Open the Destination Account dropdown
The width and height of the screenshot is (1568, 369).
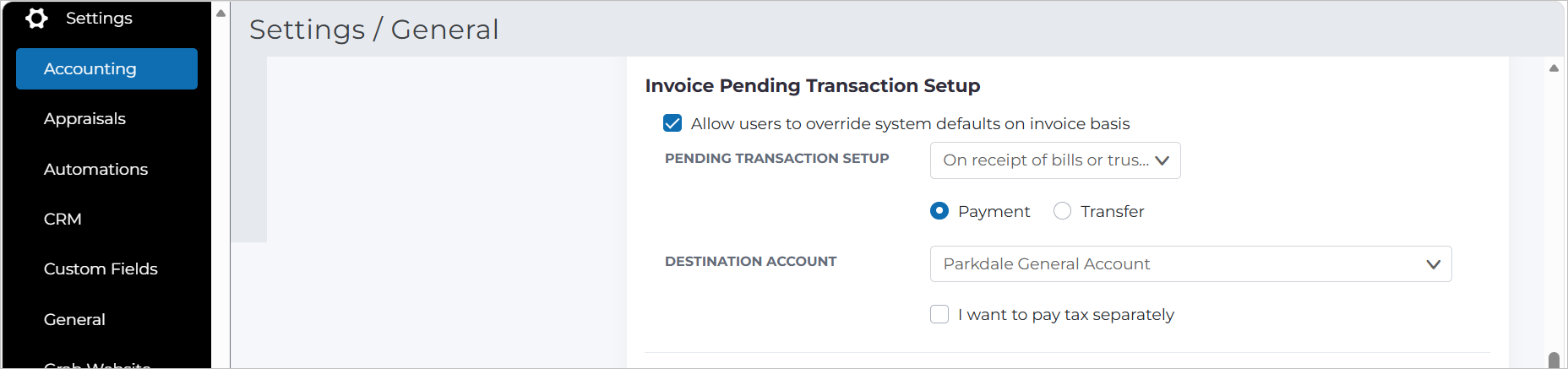click(x=1190, y=264)
